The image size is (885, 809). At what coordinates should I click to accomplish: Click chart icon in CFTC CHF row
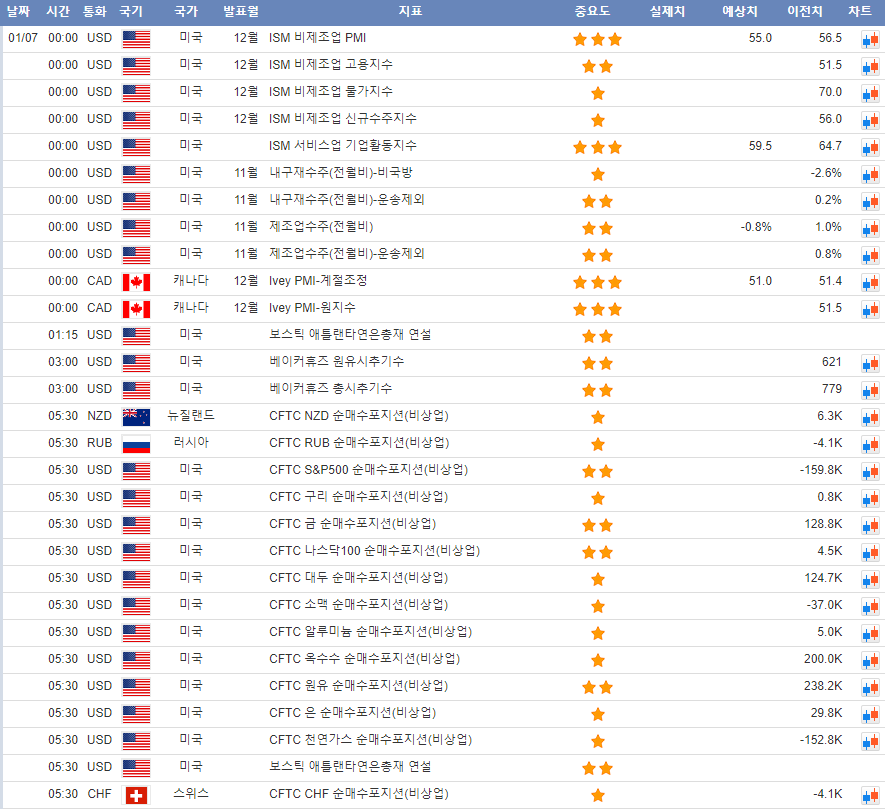[870, 795]
